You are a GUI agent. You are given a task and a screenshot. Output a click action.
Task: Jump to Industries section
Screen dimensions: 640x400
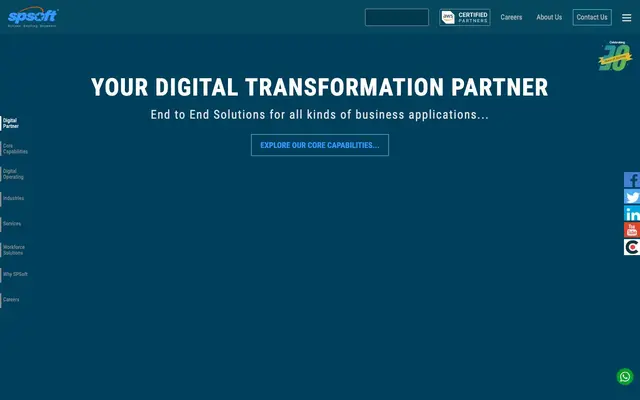(x=13, y=198)
